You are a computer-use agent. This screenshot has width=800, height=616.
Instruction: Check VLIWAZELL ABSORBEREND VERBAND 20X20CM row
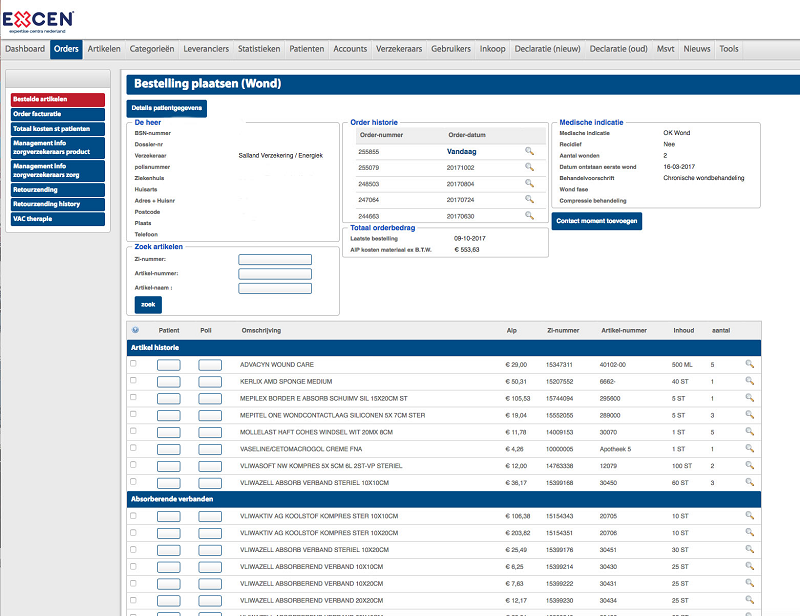pyautogui.click(x=133, y=600)
